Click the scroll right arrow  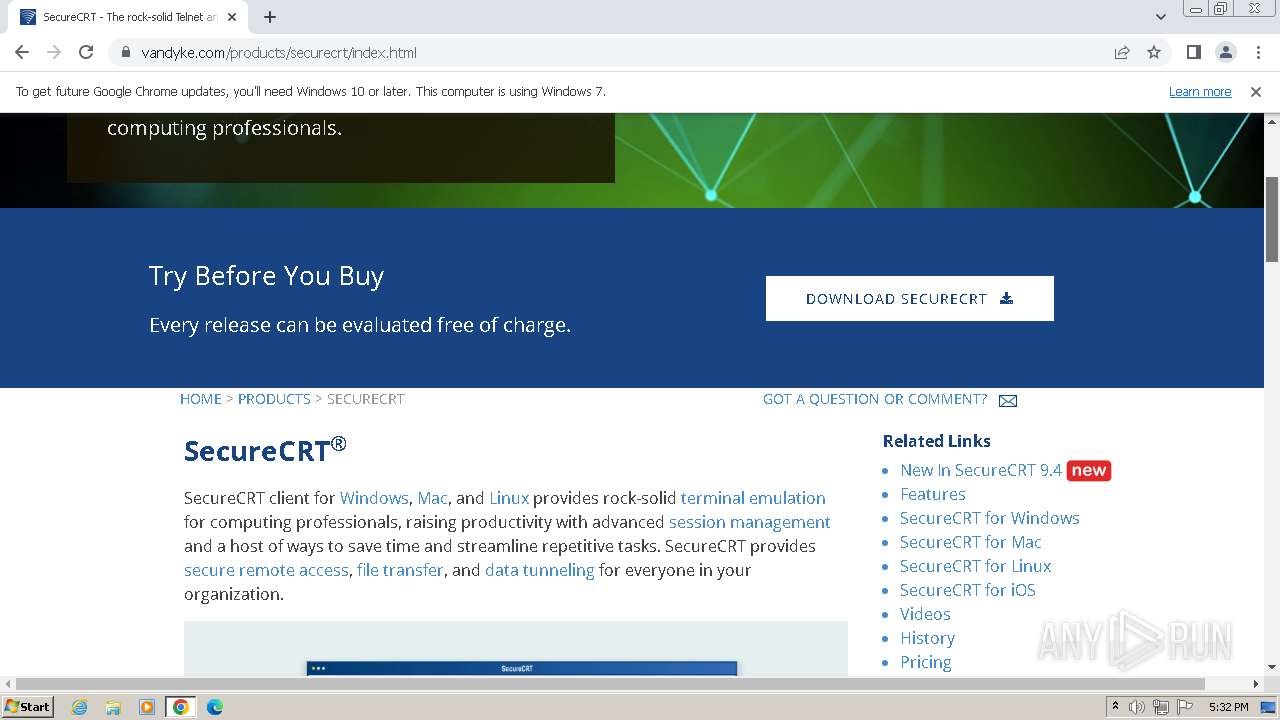pos(1256,684)
